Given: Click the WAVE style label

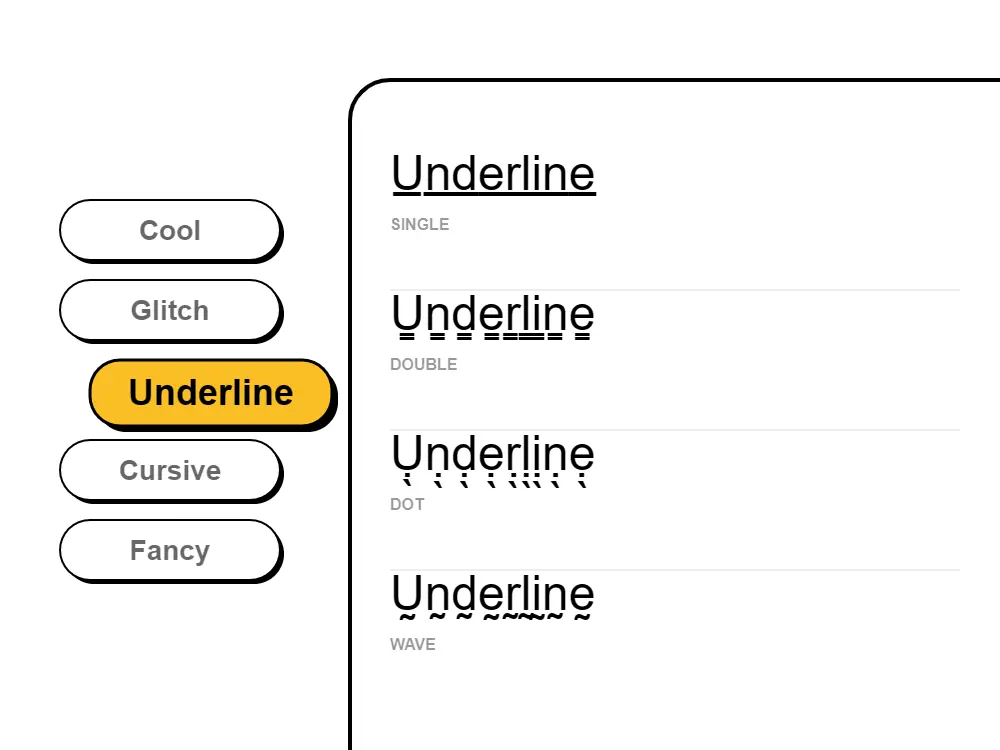Looking at the screenshot, I should (413, 644).
